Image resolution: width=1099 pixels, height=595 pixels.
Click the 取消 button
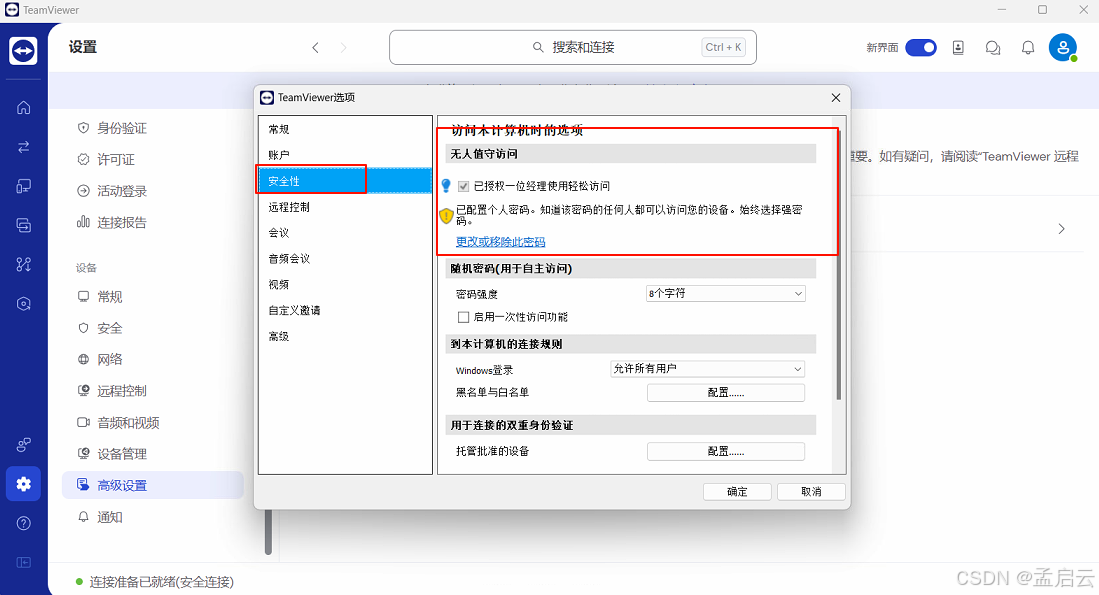tap(811, 492)
